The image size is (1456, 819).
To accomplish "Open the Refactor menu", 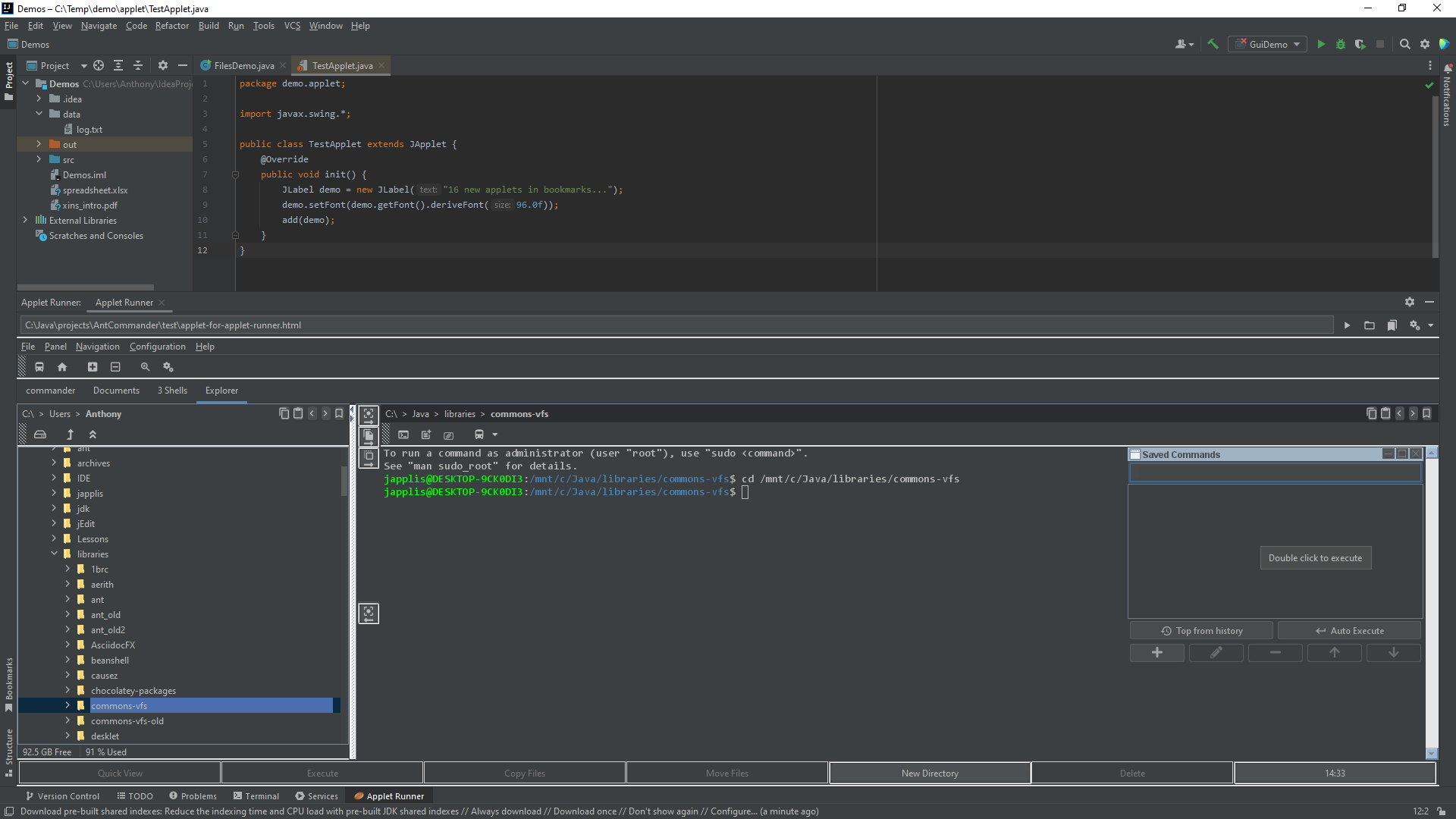I will pyautogui.click(x=171, y=26).
